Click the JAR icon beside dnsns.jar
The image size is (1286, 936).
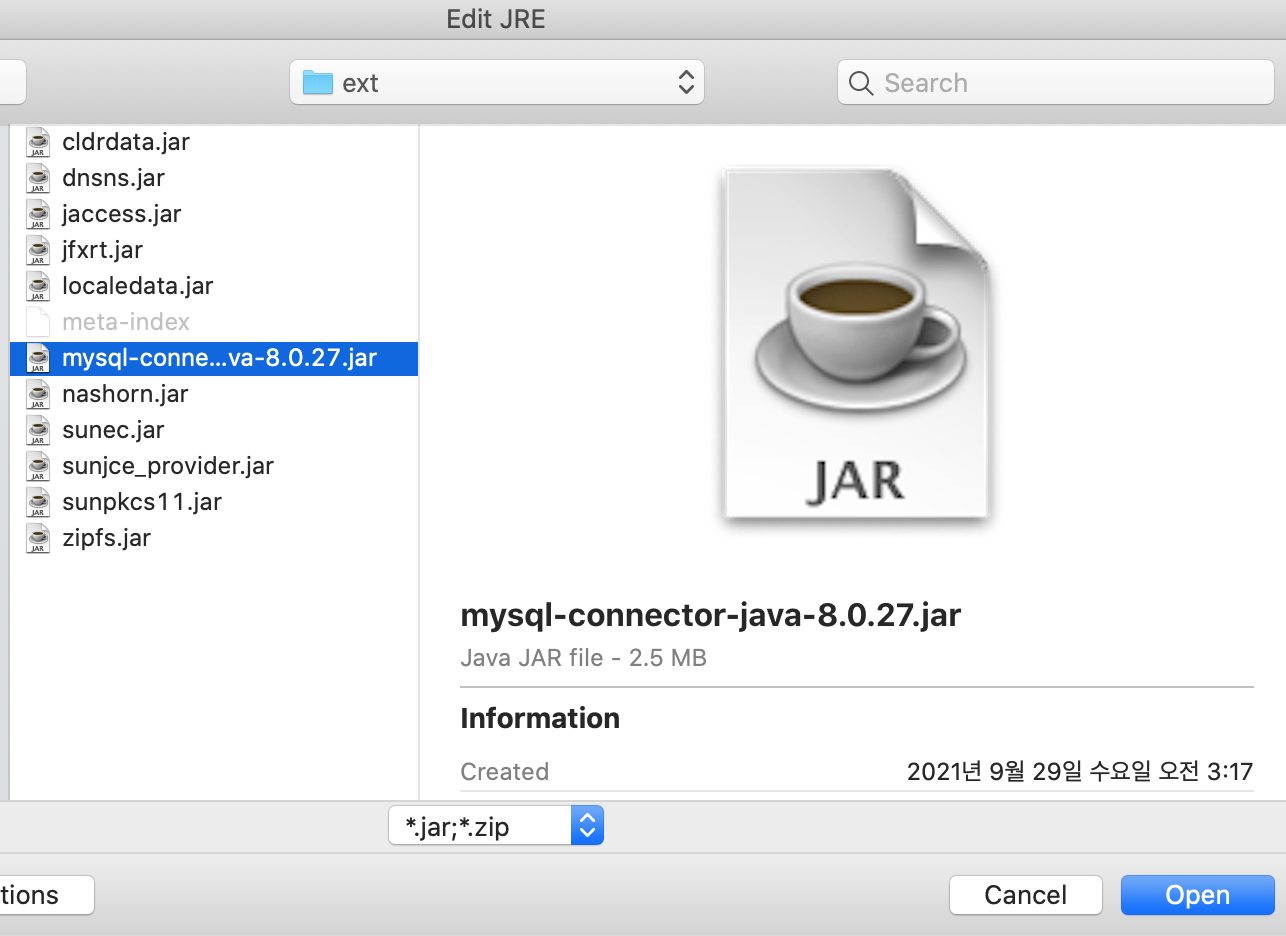point(37,178)
